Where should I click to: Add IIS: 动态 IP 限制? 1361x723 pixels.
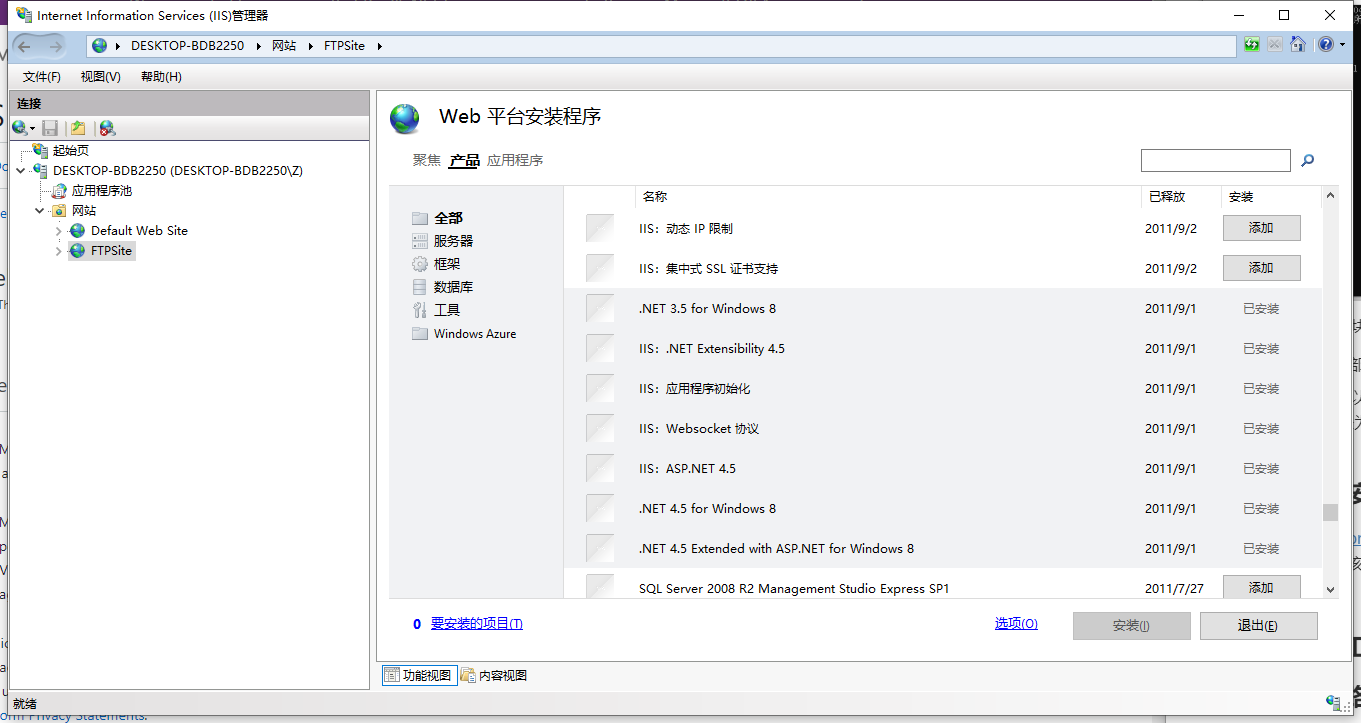coord(1261,228)
